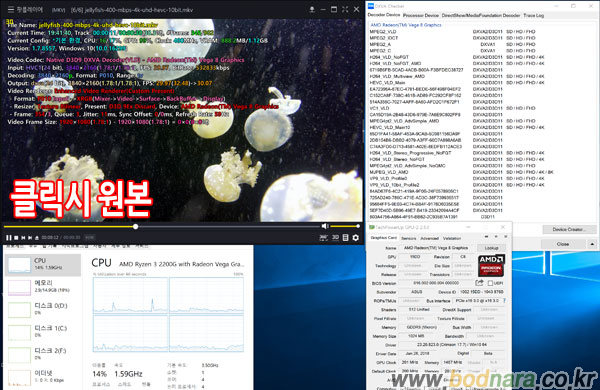This screenshot has width=600, height=390.
Task: Toggle the UEFI checkbox in GPU-Z
Action: (x=490, y=283)
